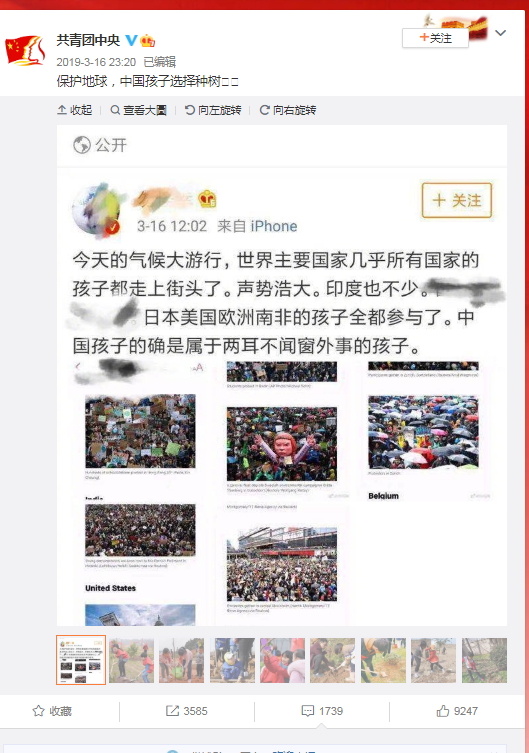Screen dimensions: 529x753
Task: Rotate the image left with 向左旋转
Action: click(213, 110)
